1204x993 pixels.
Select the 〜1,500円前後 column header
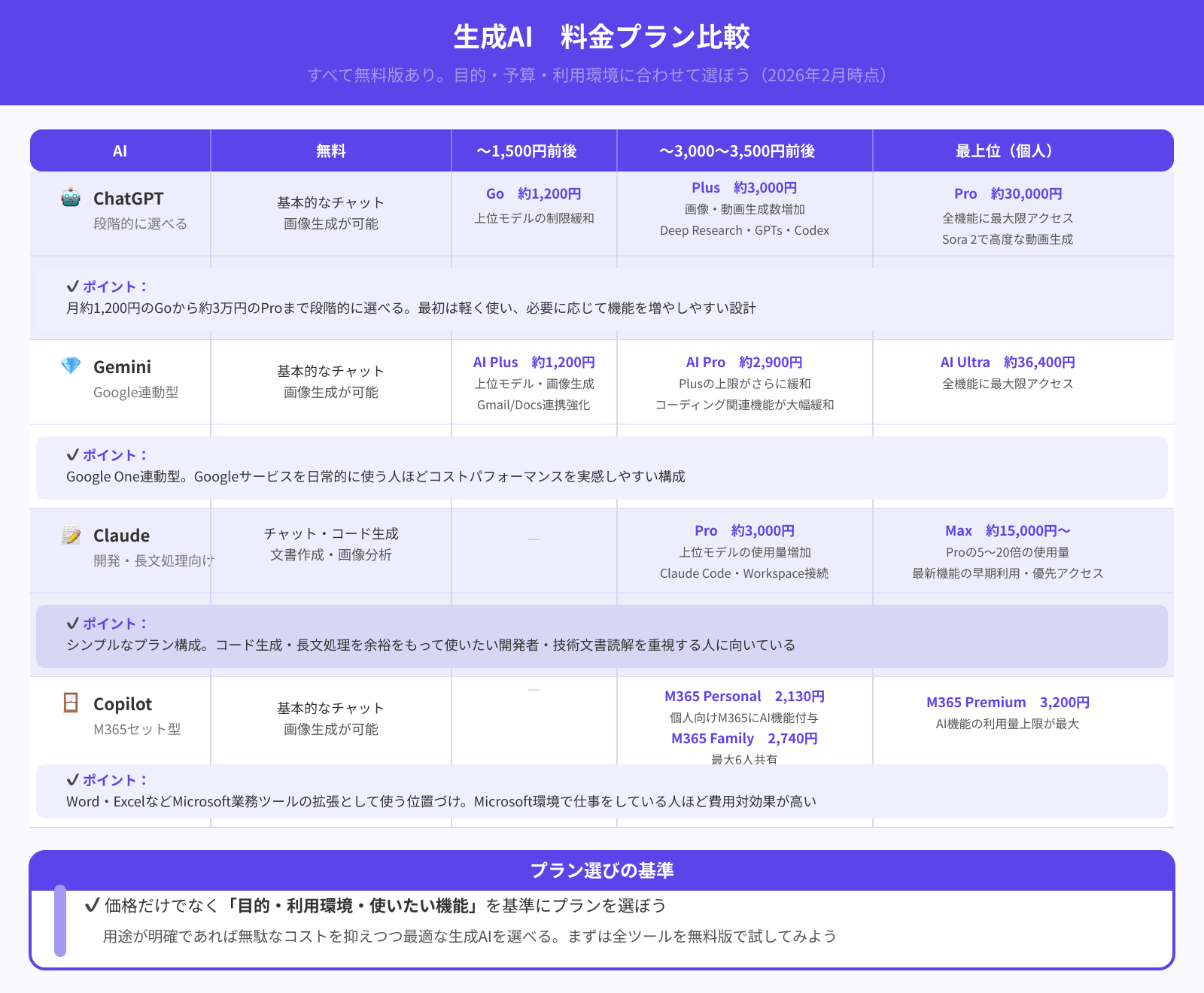click(534, 151)
